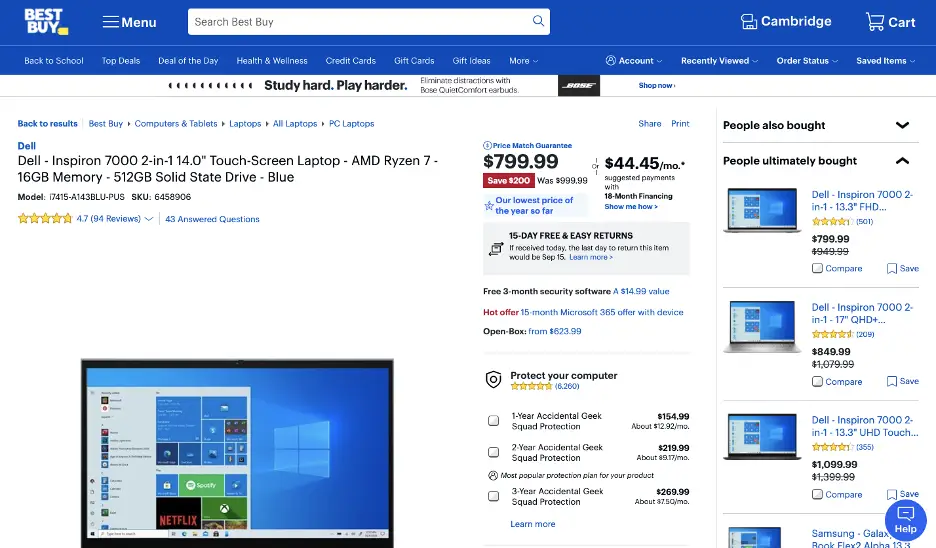Expand the 4.7 reviews dropdown chevron
The image size is (936, 548).
(x=149, y=219)
